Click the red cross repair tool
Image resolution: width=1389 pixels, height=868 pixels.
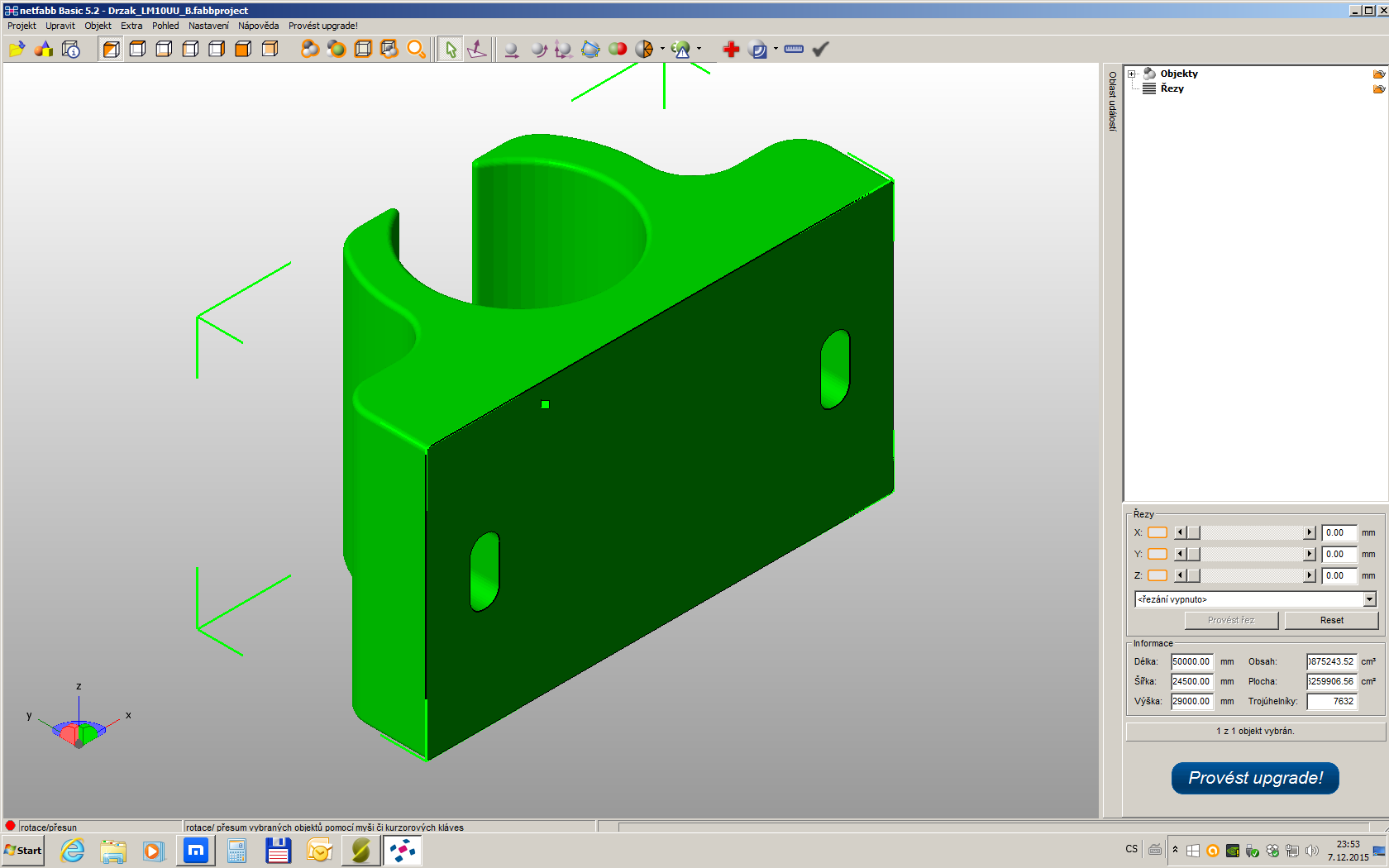[x=730, y=50]
